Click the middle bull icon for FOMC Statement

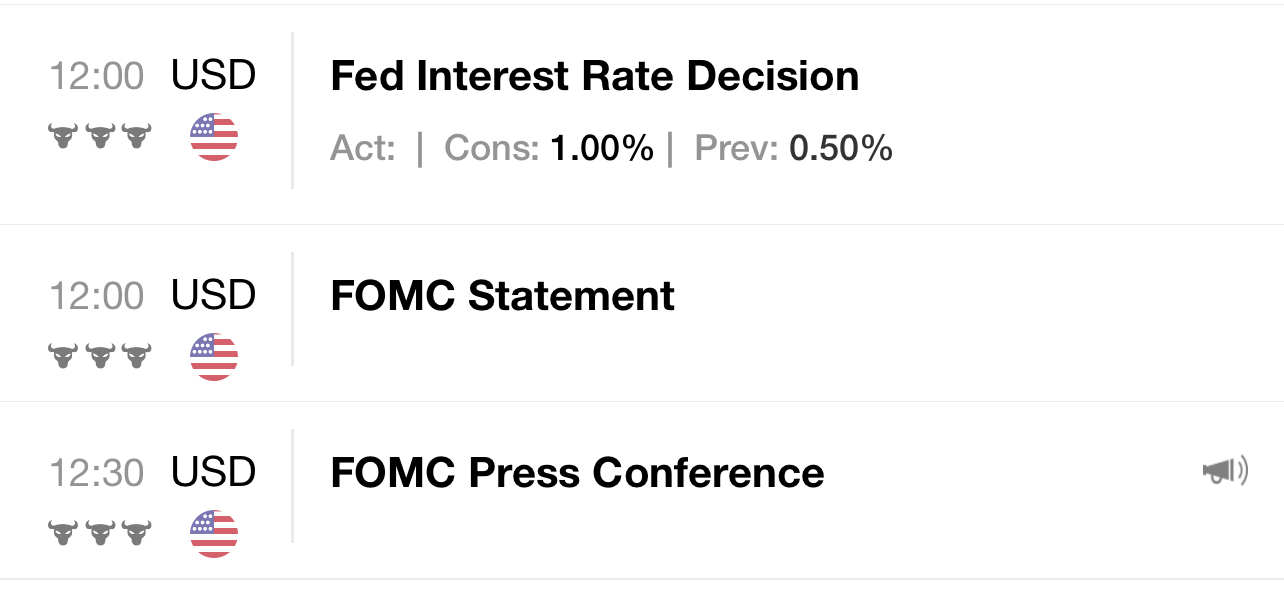(100, 356)
